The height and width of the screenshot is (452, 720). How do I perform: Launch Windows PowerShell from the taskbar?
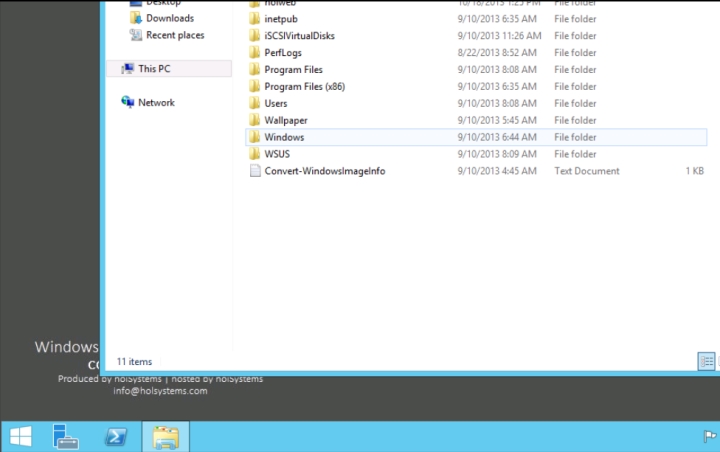(x=117, y=436)
